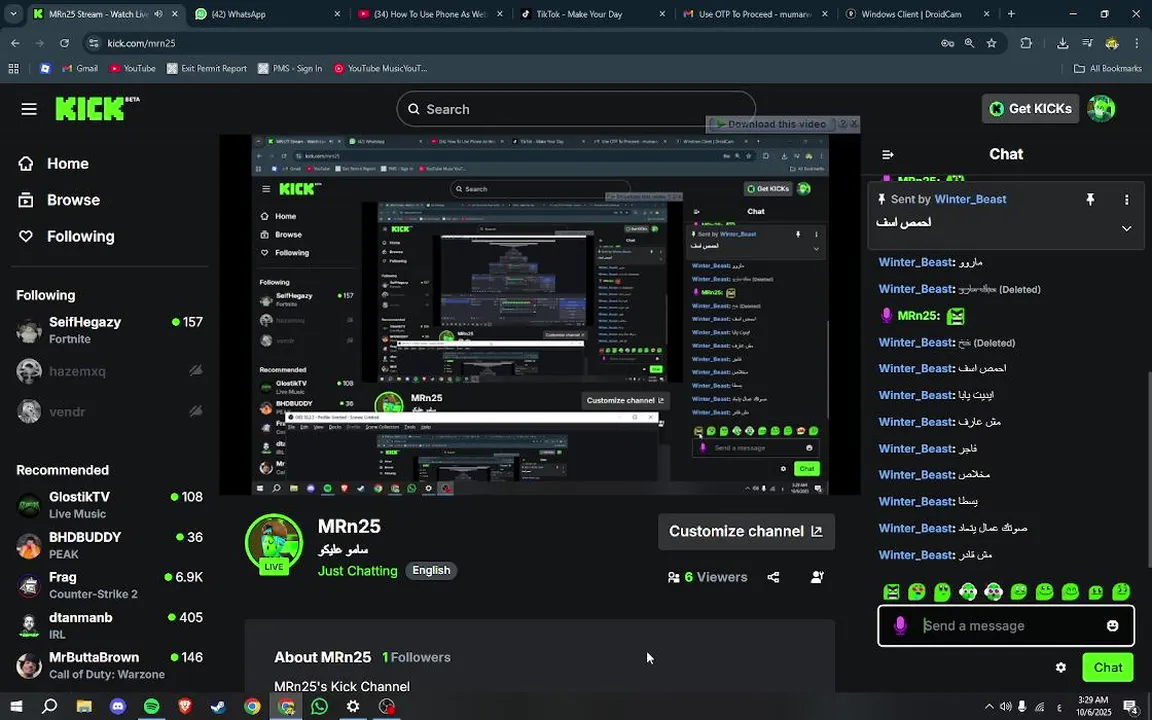Open Chrome downloads
This screenshot has height=720, width=1152.
(1062, 43)
